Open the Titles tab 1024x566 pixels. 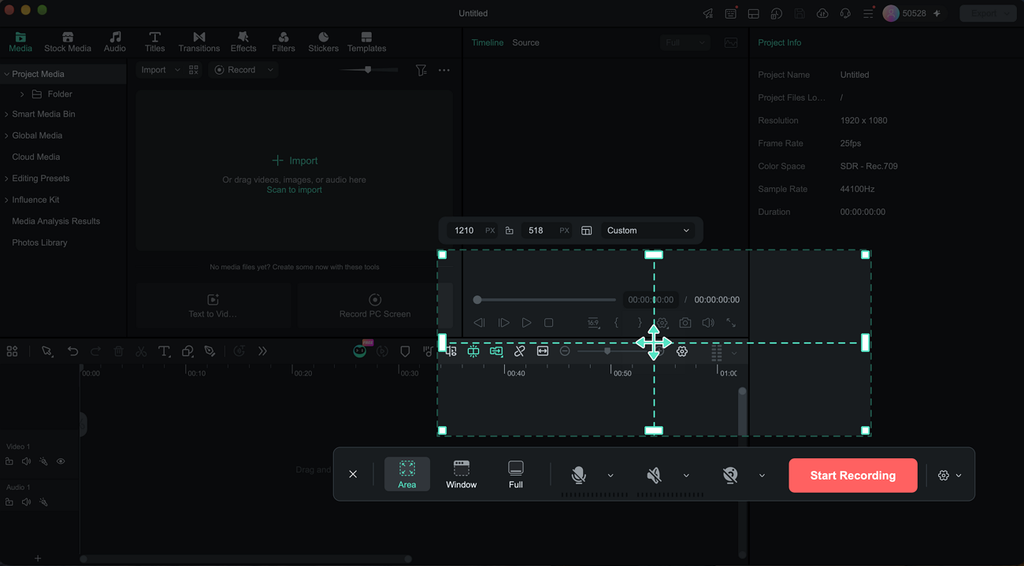(x=155, y=42)
